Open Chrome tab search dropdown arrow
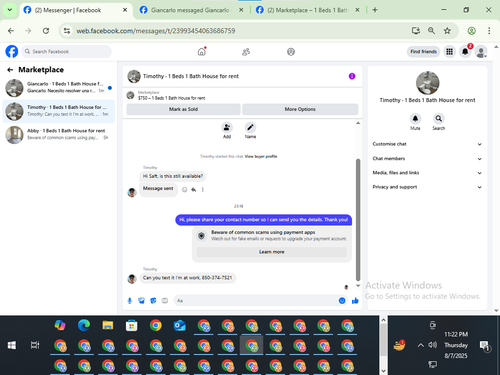Screen dimensions: 500x375 (10, 10)
